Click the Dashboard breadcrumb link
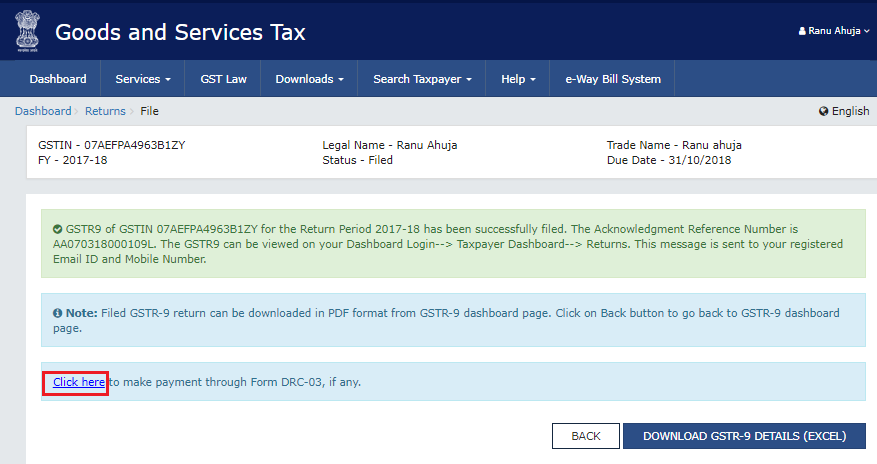The height and width of the screenshot is (464, 877). pos(43,111)
